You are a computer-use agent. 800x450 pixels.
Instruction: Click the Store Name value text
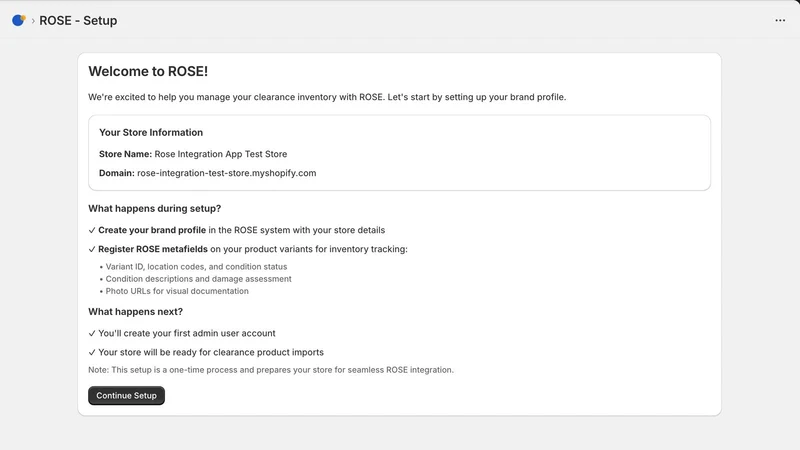click(x=221, y=154)
